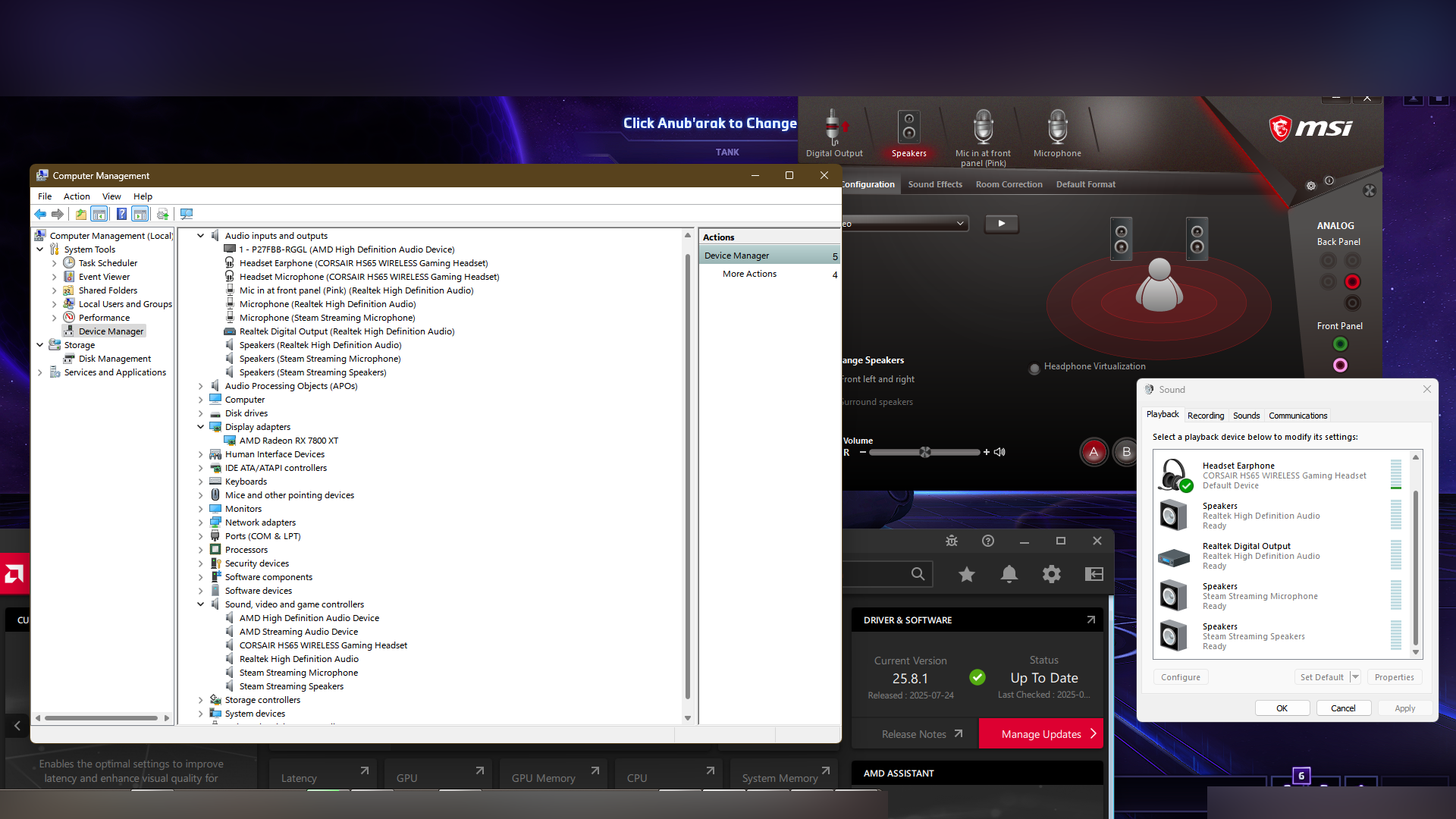Screen dimensions: 1456x819
Task: Play speaker test in MSI audio panel
Action: (x=1001, y=224)
